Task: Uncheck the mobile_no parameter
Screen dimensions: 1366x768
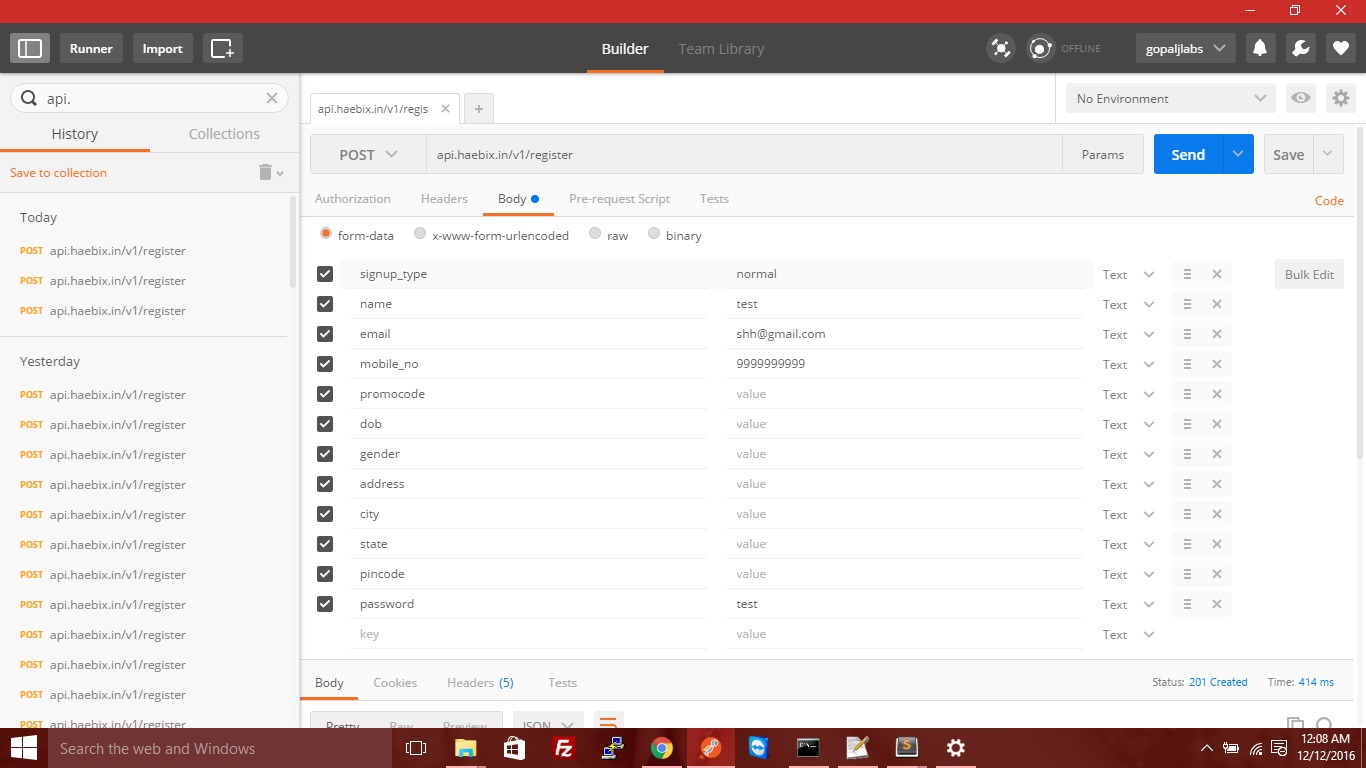Action: 325,364
